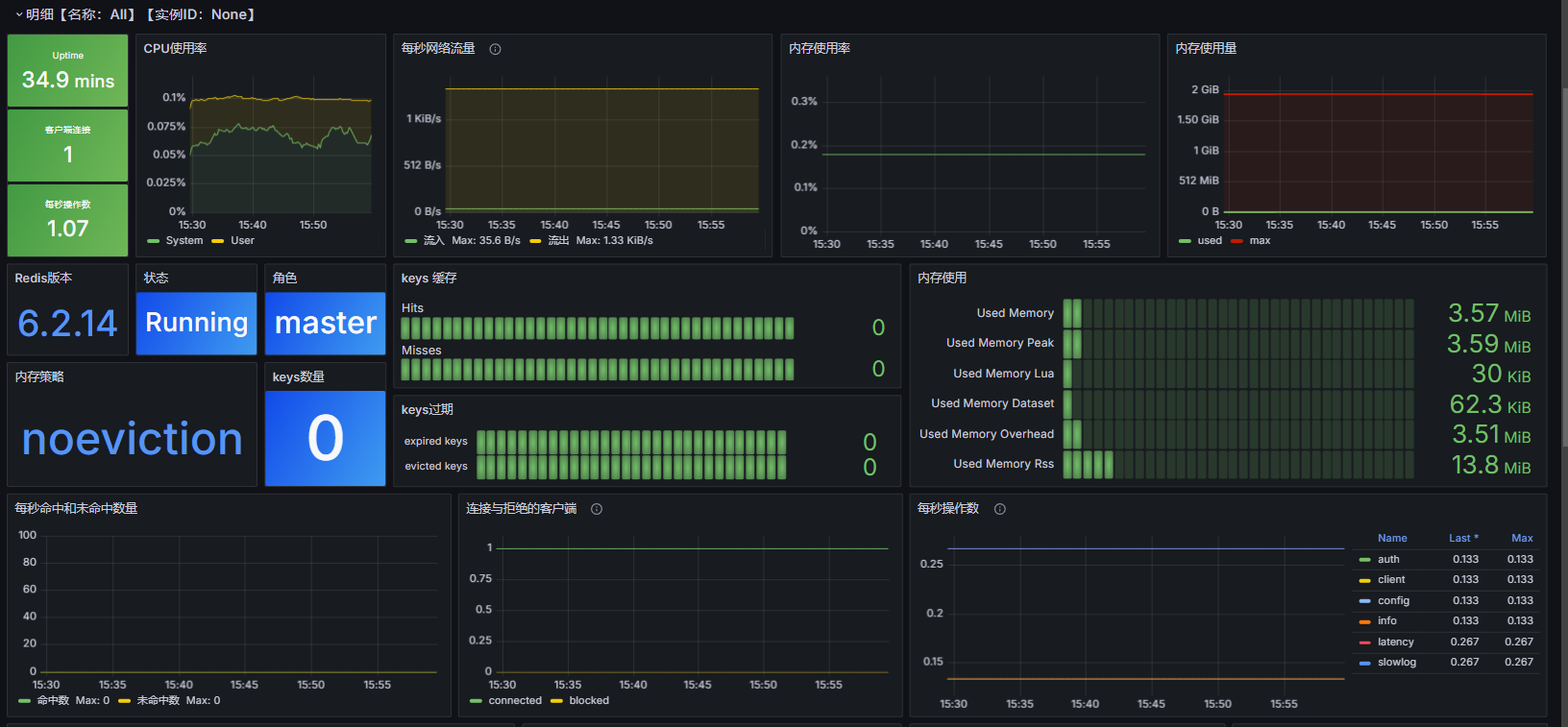
Task: Open 连接与拒绝的客户端 panel title menu
Action: click(x=521, y=509)
